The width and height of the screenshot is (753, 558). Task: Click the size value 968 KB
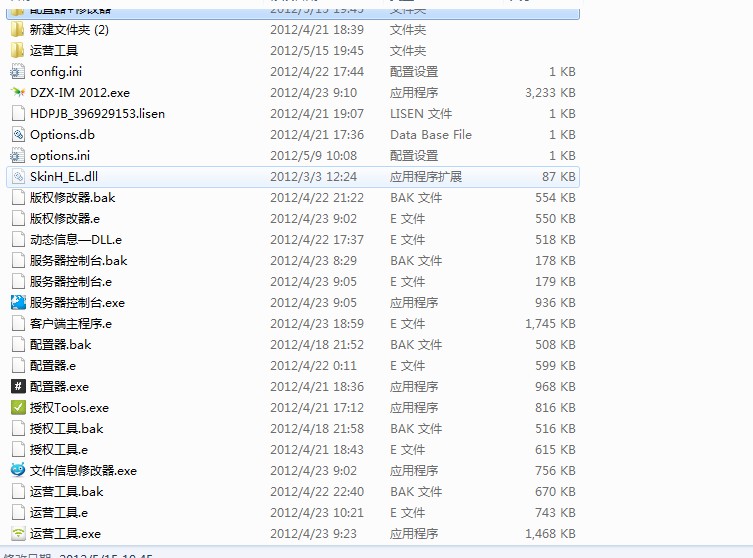tap(556, 387)
